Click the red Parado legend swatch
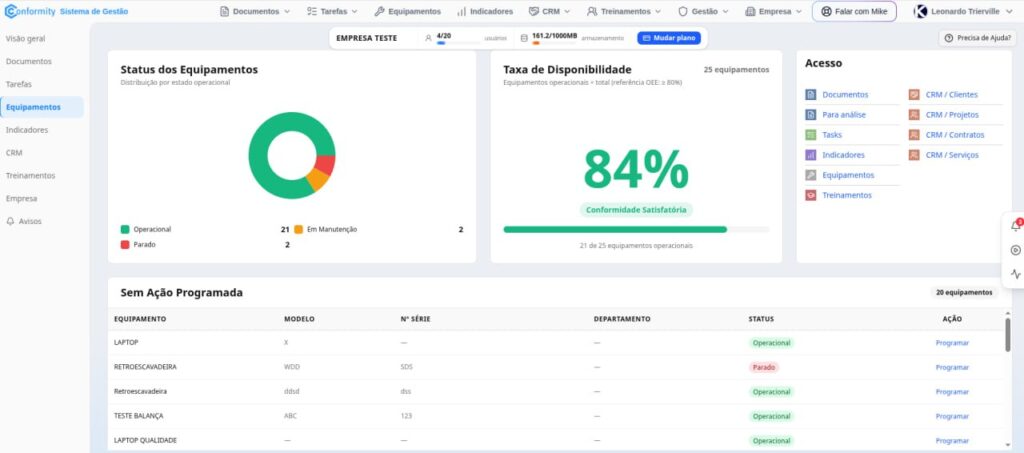This screenshot has height=453, width=1024. click(x=125, y=245)
